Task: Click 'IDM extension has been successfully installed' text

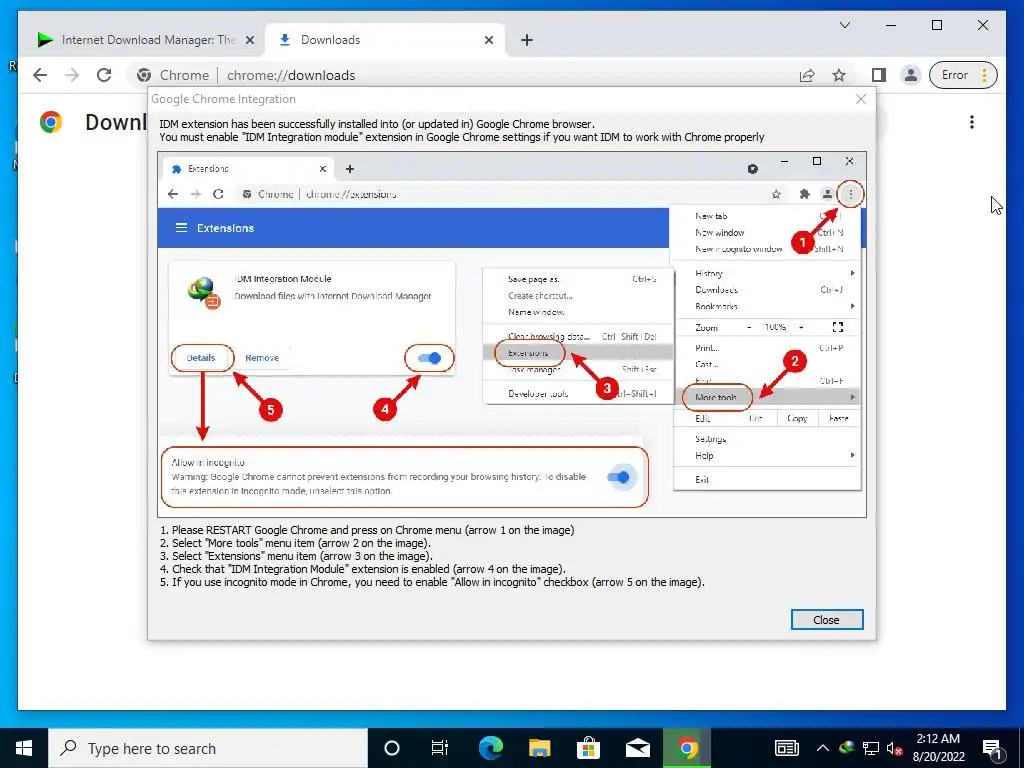Action: 377,124
